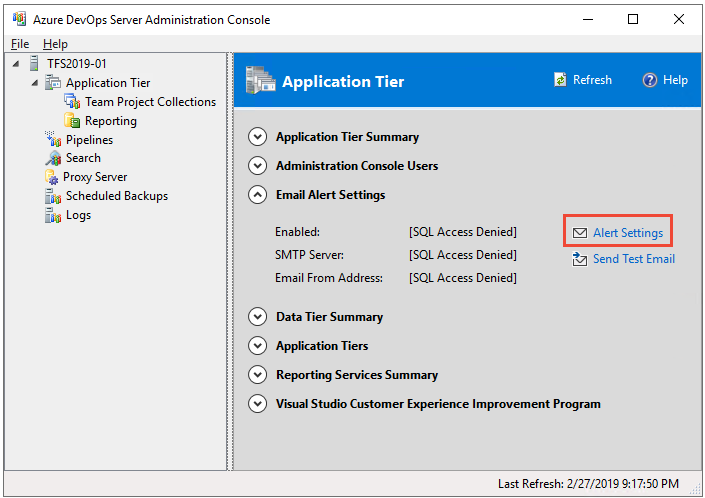Click the Help link in header
The width and height of the screenshot is (705, 498).
coord(675,80)
